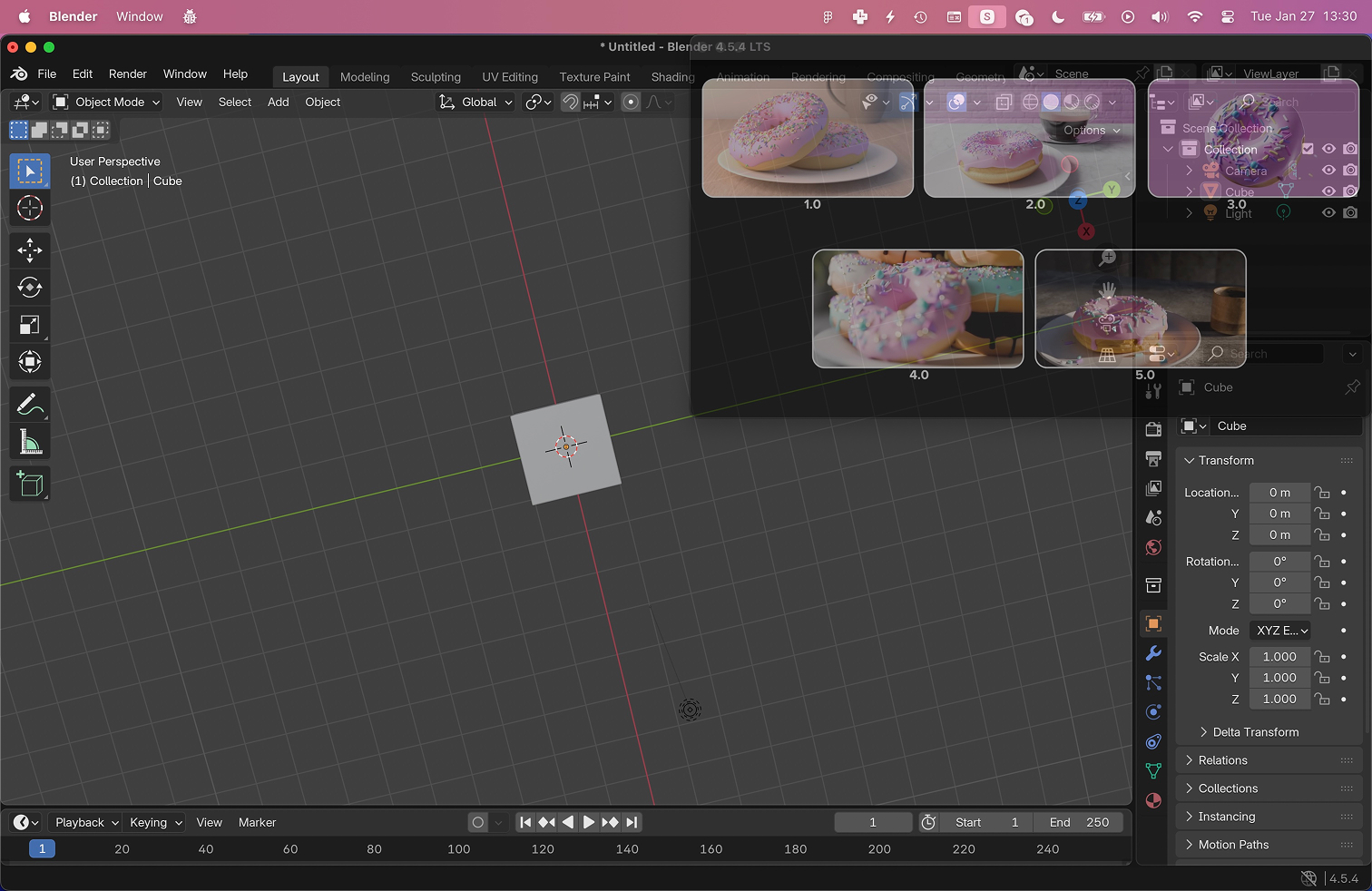Open the Modifiers wrench properties tab
Viewport: 1372px width, 891px height.
click(x=1153, y=653)
